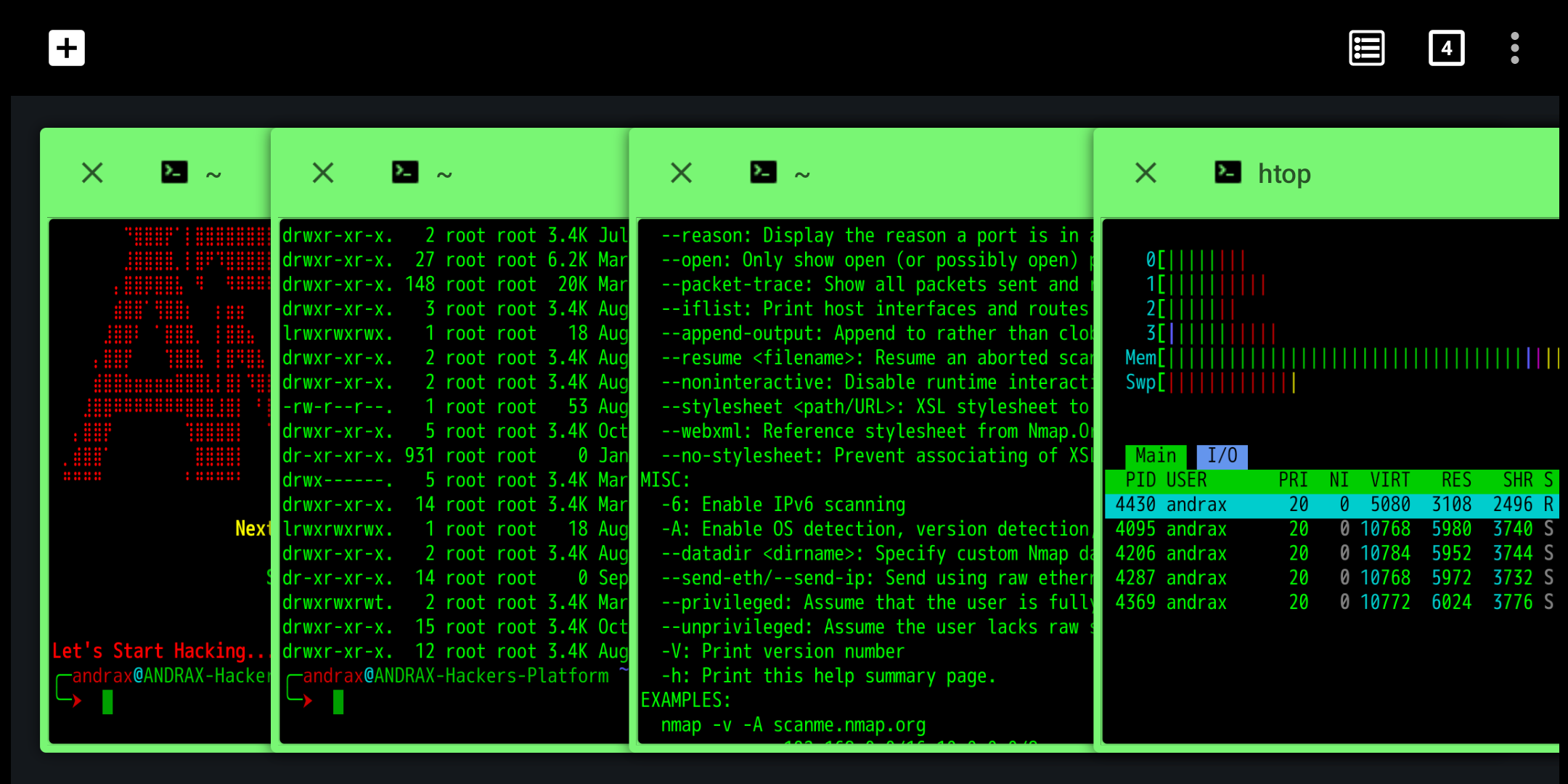
Task: Switch to the I/O tab in htop
Action: [1224, 455]
